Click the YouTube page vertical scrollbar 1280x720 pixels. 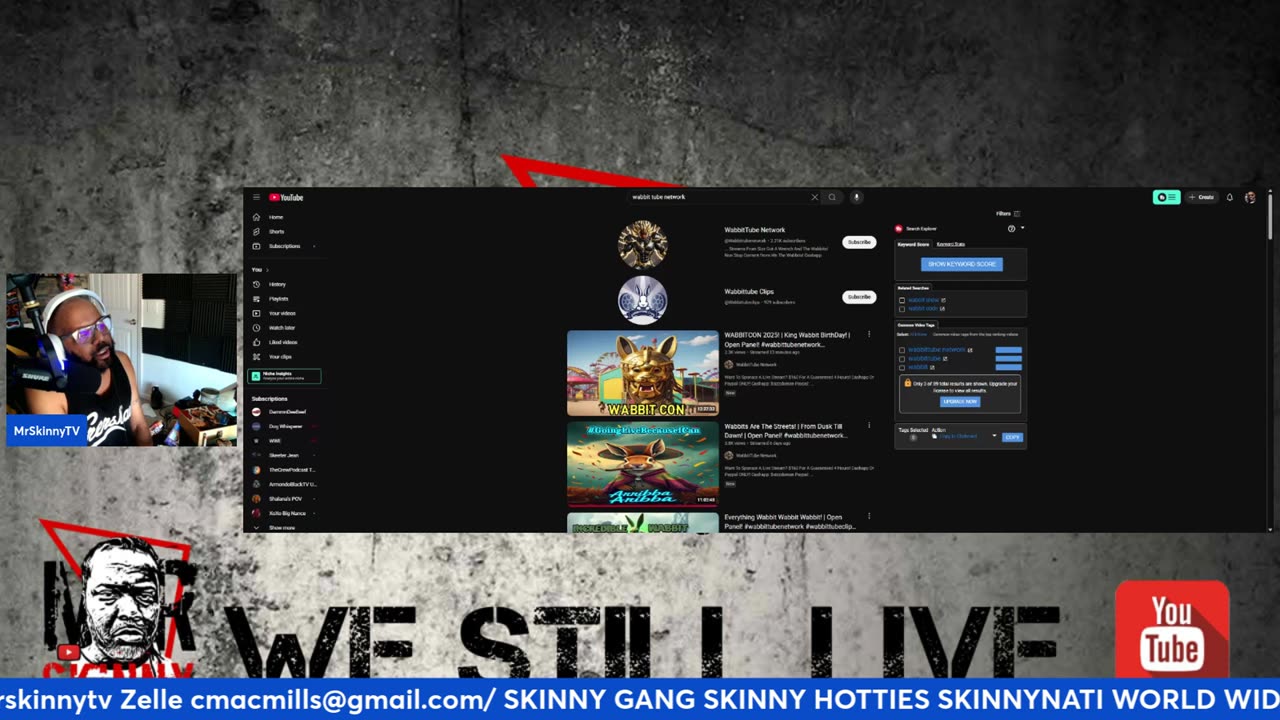[x=1270, y=215]
